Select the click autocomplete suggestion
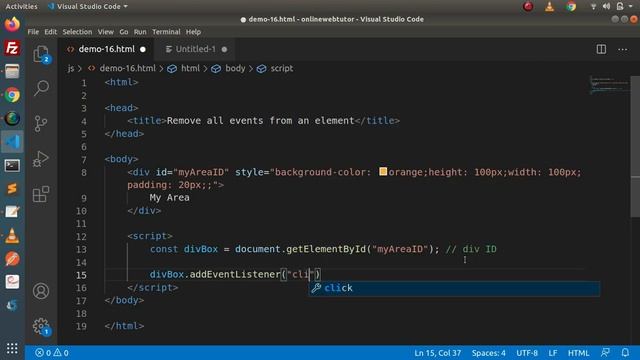Viewport: 640px width, 360px height. coord(454,288)
